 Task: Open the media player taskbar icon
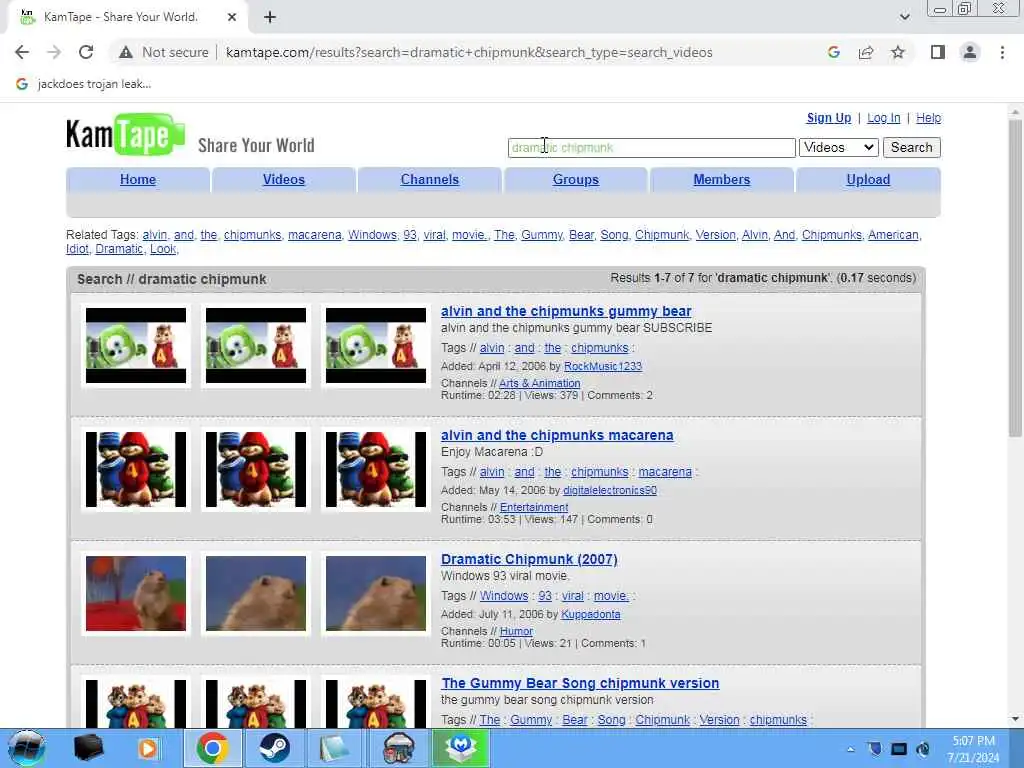point(149,748)
